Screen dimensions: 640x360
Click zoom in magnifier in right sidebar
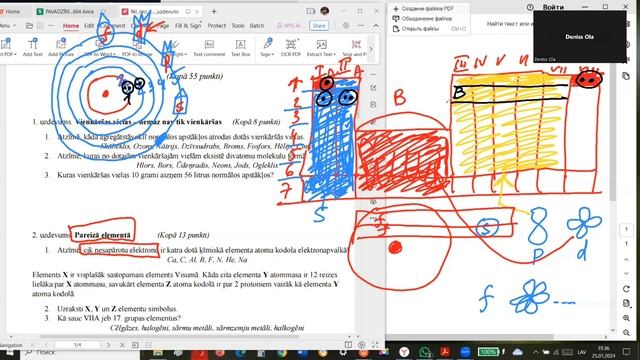pos(626,318)
